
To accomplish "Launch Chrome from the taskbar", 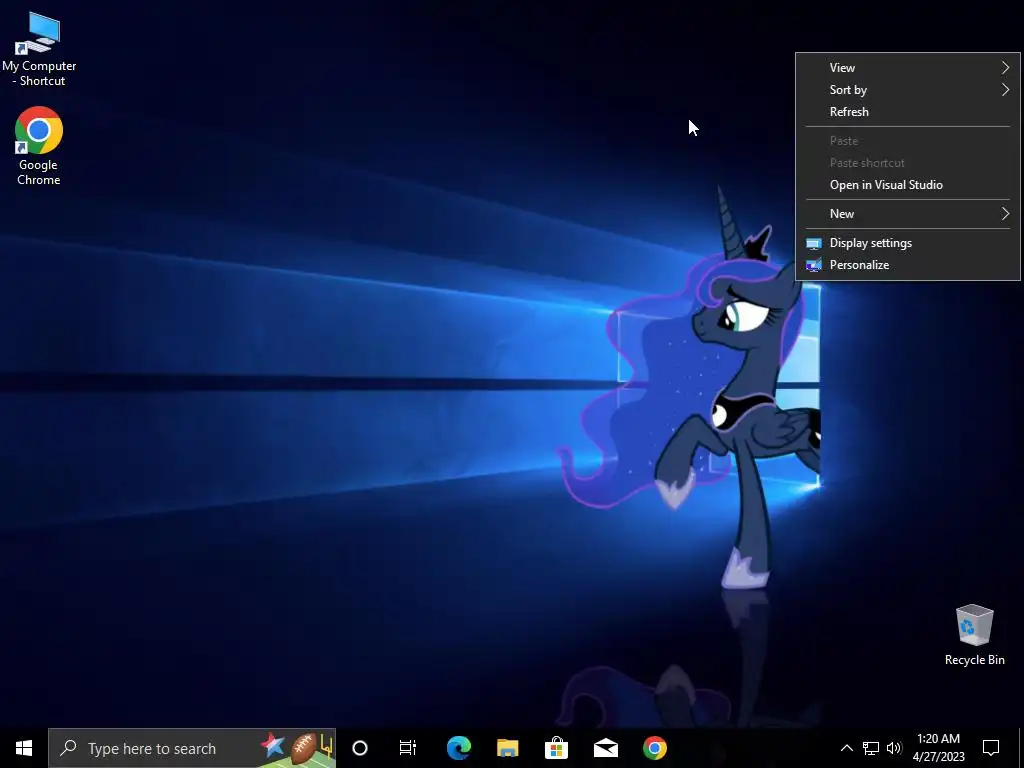I will click(x=654, y=748).
